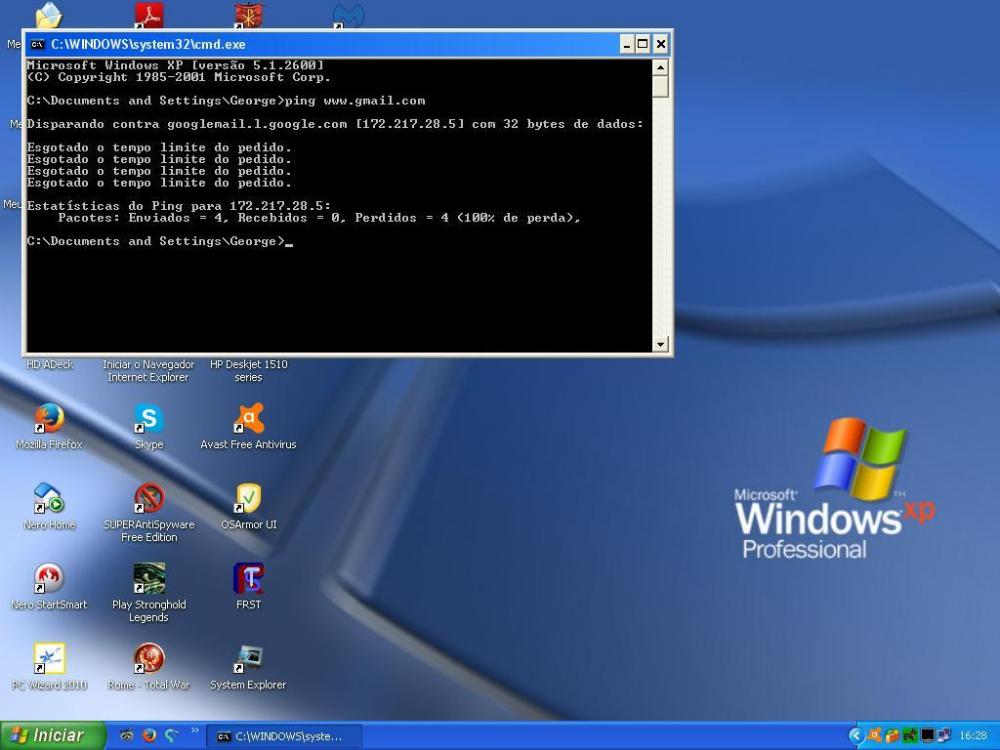Open Mozilla Firefox desktop shortcut
This screenshot has height=750, width=1000.
coord(49,419)
